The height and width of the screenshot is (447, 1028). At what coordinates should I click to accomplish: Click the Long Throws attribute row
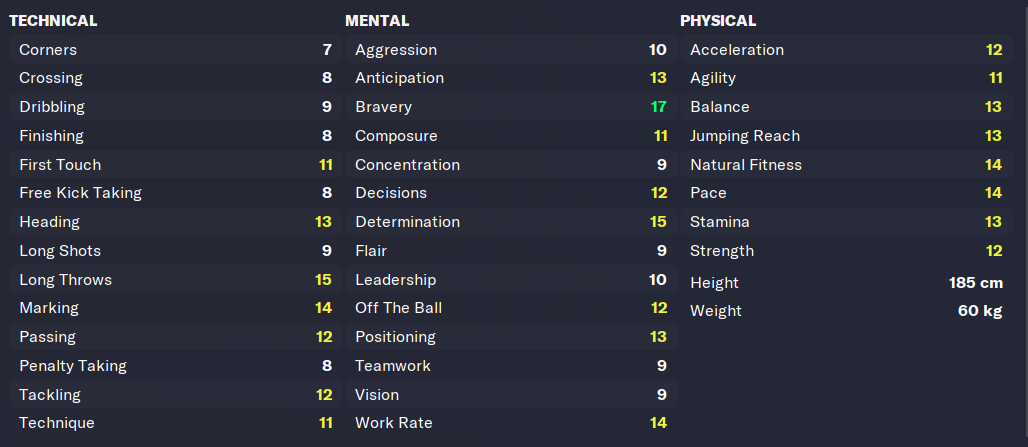point(175,280)
